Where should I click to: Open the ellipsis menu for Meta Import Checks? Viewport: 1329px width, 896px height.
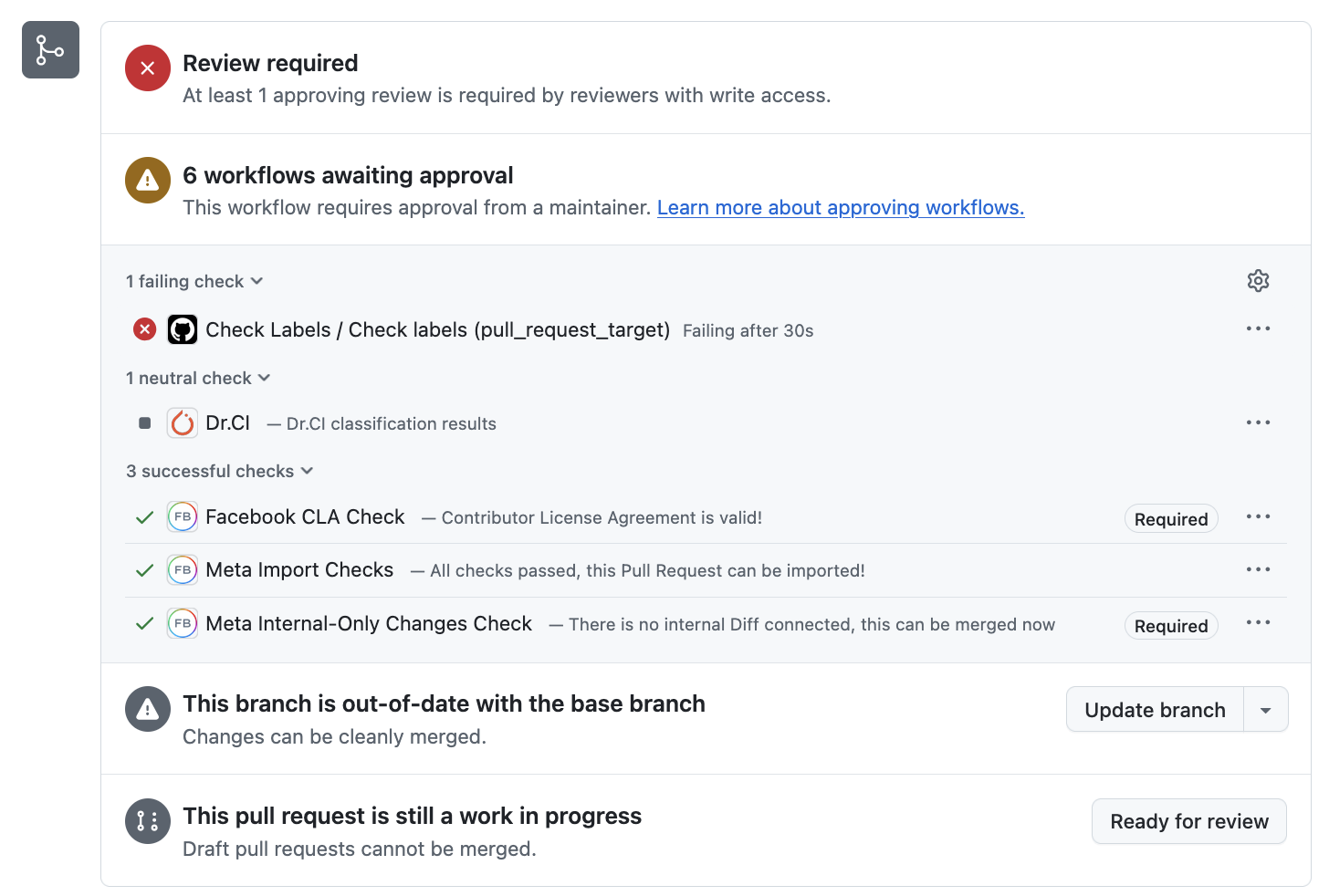pos(1258,570)
